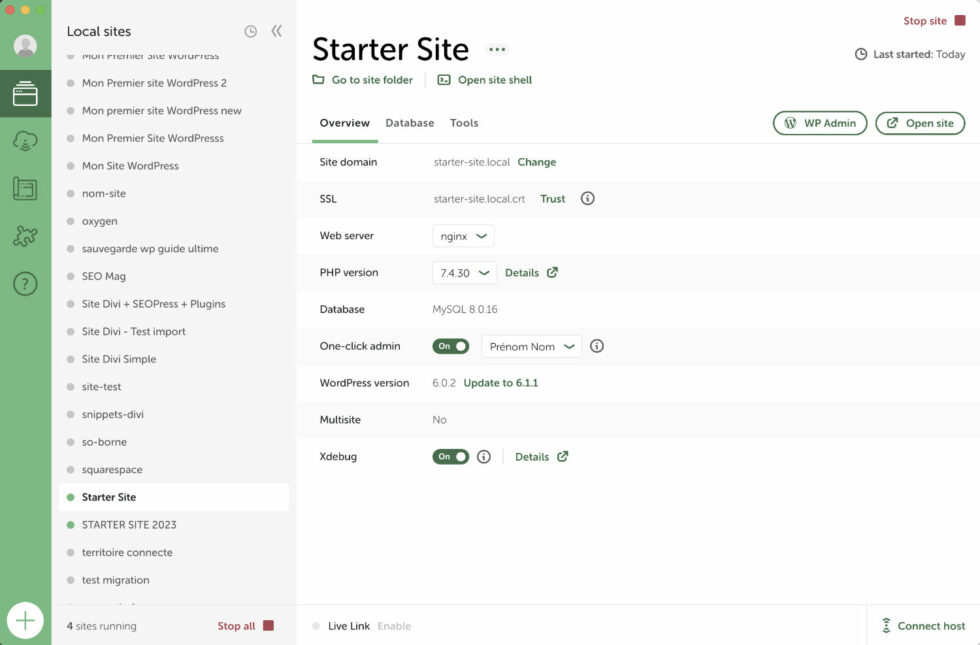This screenshot has width=980, height=645.
Task: Open WP Admin for Starter Site
Action: coord(820,123)
